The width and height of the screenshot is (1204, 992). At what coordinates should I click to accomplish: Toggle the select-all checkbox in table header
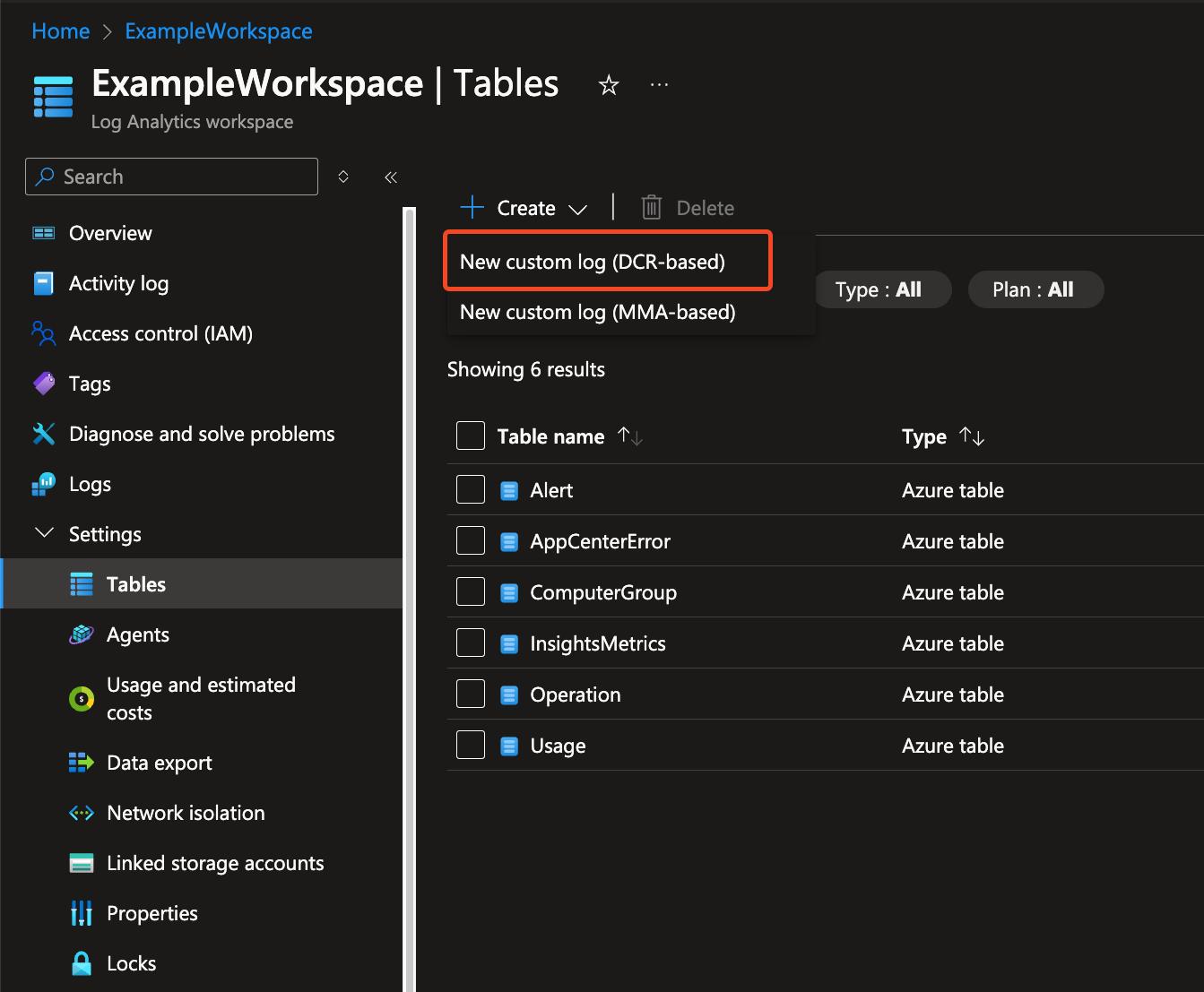click(471, 436)
